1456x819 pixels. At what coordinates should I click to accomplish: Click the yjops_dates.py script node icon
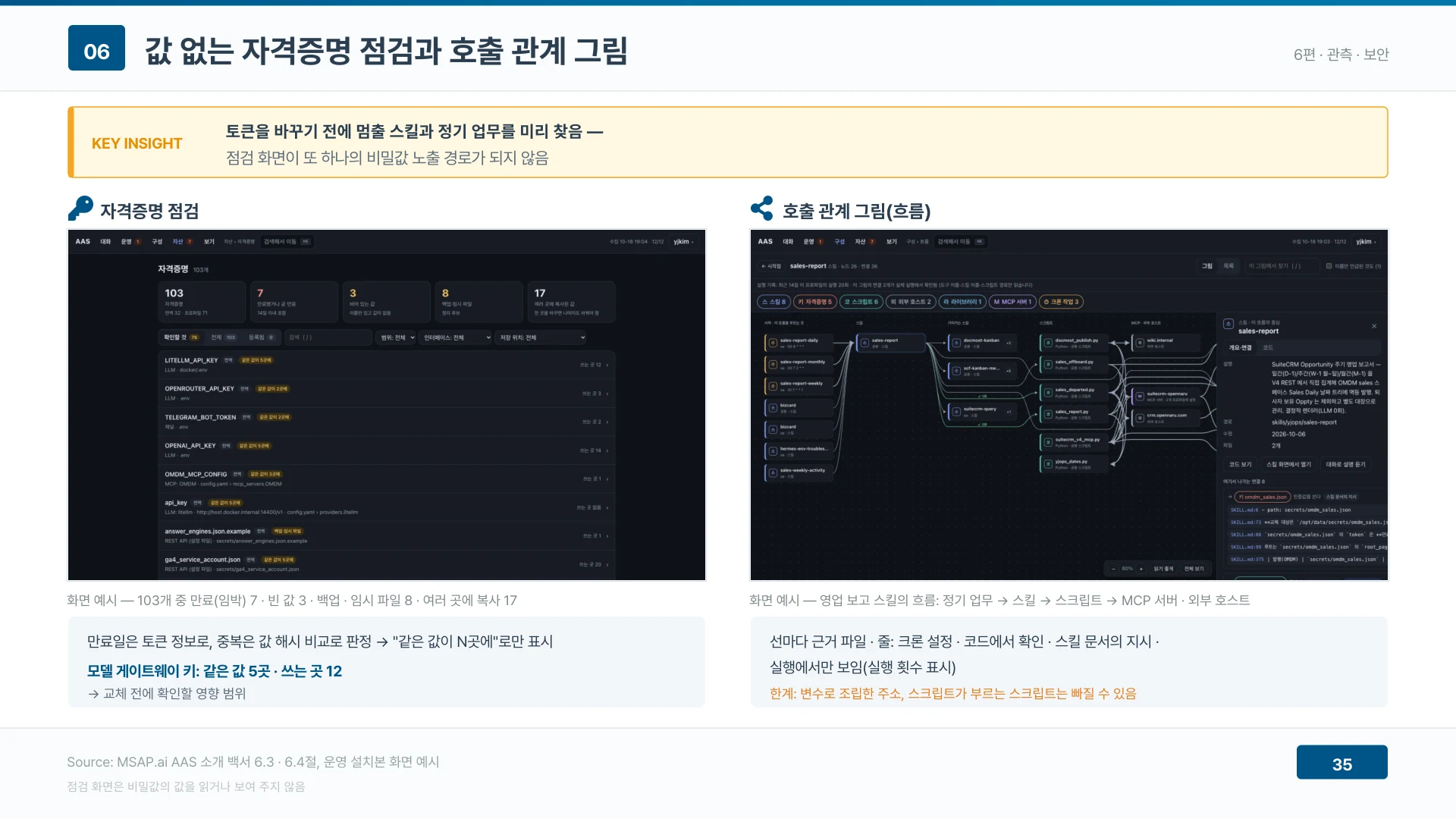tap(1047, 463)
